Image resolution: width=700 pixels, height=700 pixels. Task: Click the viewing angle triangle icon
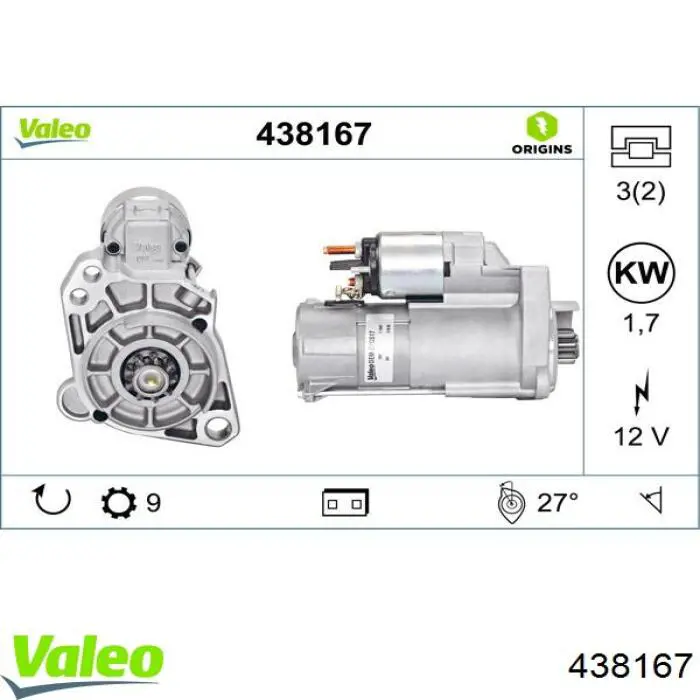tap(652, 501)
